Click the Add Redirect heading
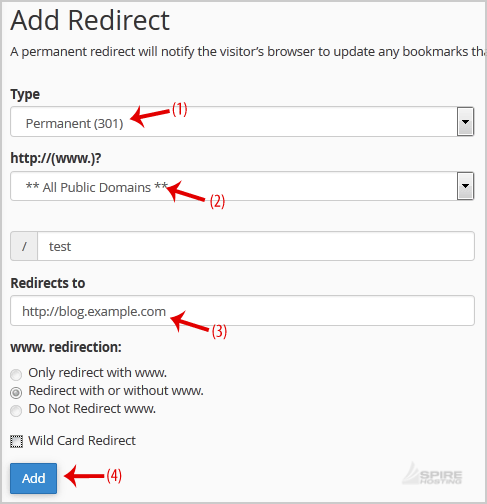Image resolution: width=487 pixels, height=504 pixels. coord(90,20)
